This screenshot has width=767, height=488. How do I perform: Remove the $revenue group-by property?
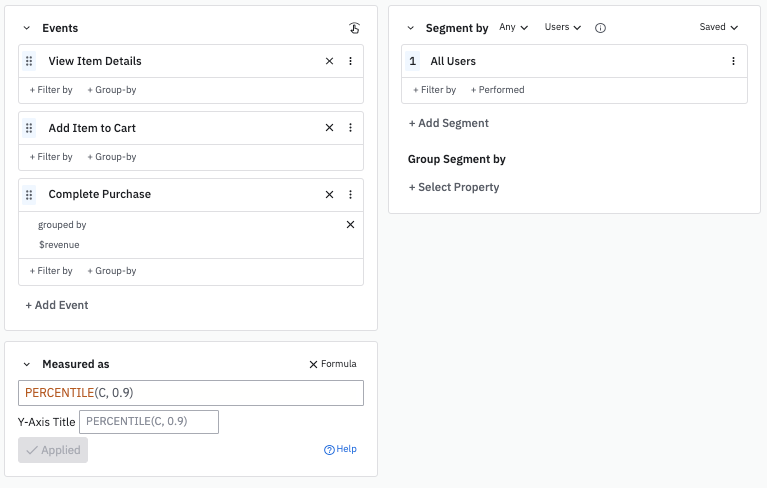coord(350,225)
